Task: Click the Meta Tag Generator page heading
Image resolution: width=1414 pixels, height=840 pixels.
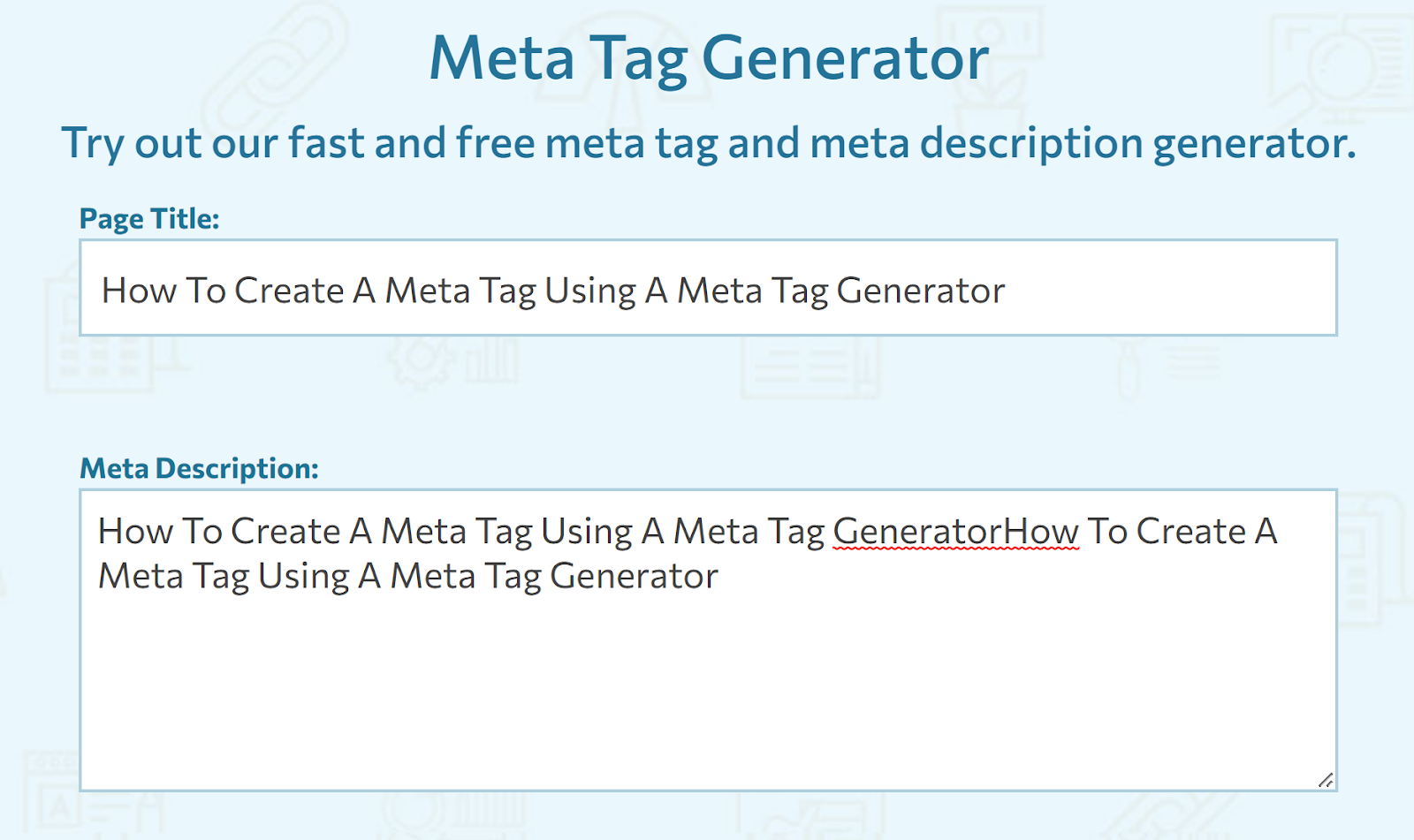Action: 707,57
